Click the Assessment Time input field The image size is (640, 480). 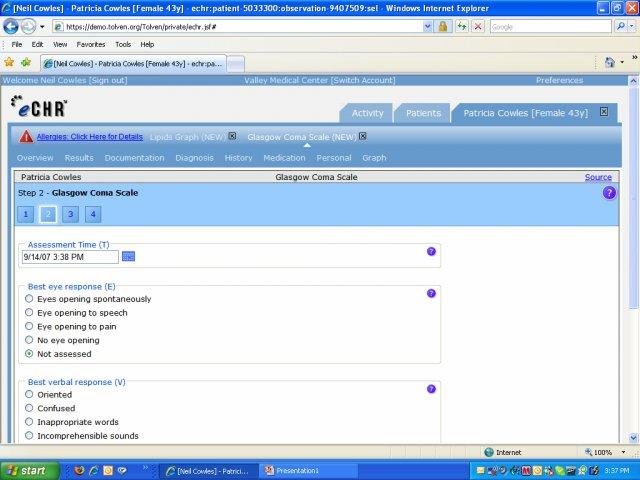point(70,257)
